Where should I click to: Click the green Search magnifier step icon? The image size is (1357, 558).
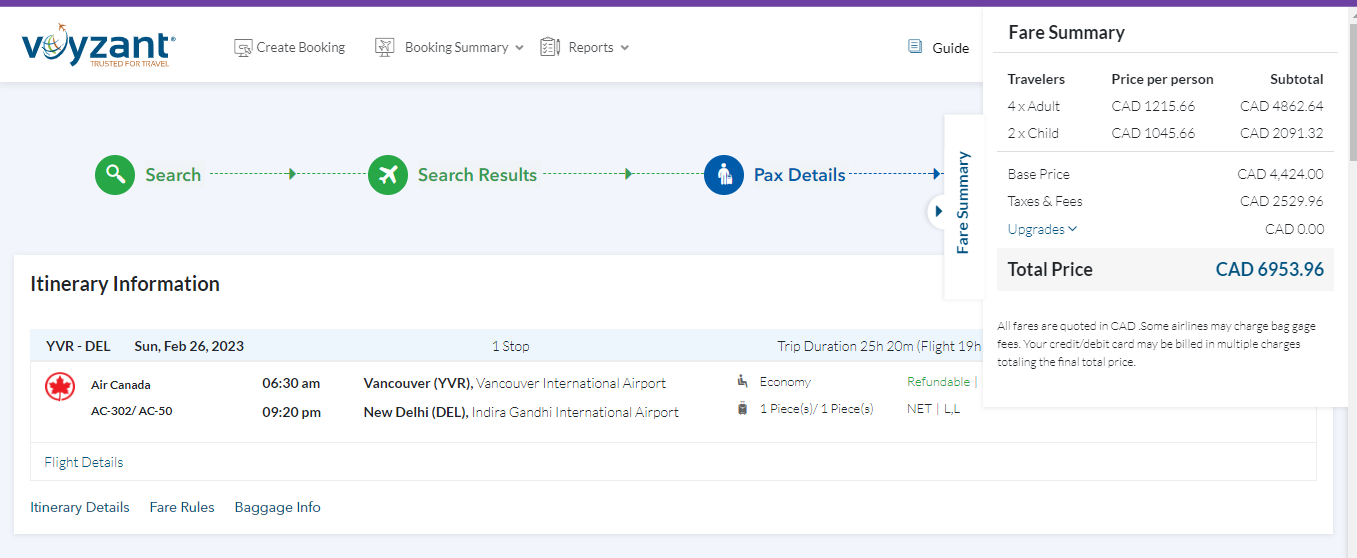[x=115, y=175]
